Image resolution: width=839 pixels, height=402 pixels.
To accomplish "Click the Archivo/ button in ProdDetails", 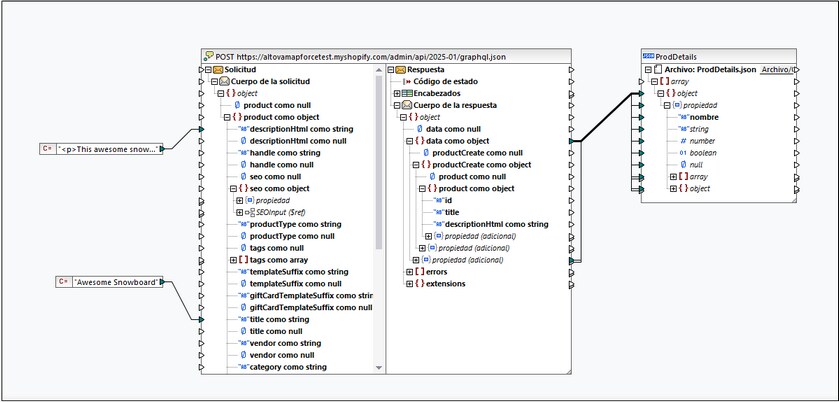I will click(779, 70).
